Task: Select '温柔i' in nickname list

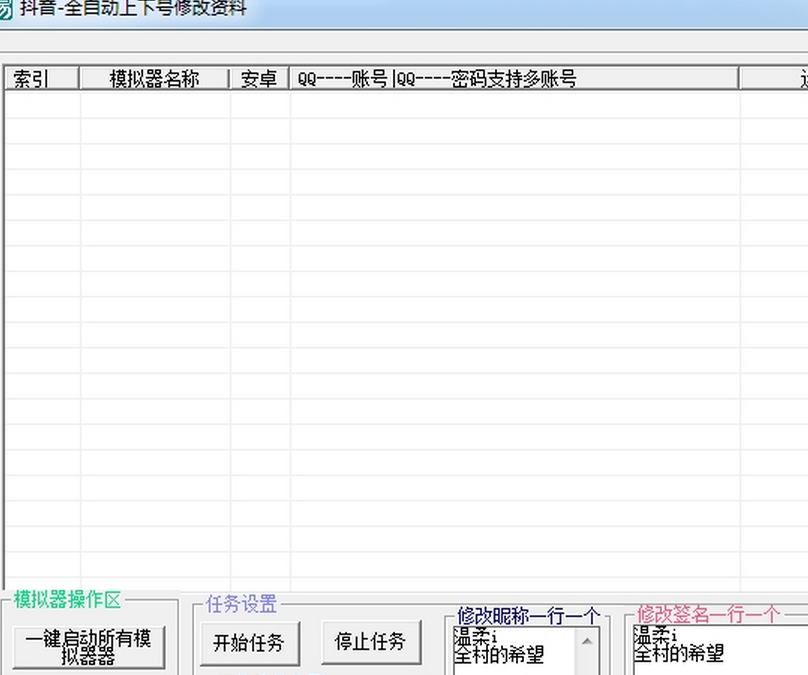Action: tap(475, 637)
